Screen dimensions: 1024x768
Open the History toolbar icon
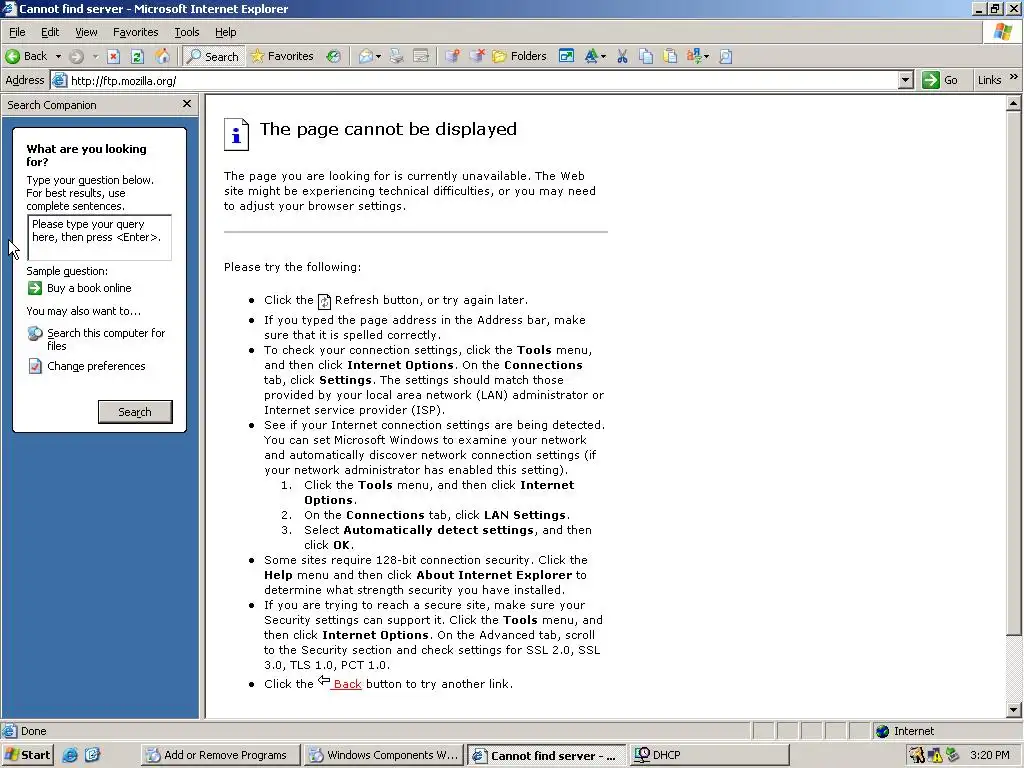pyautogui.click(x=334, y=57)
